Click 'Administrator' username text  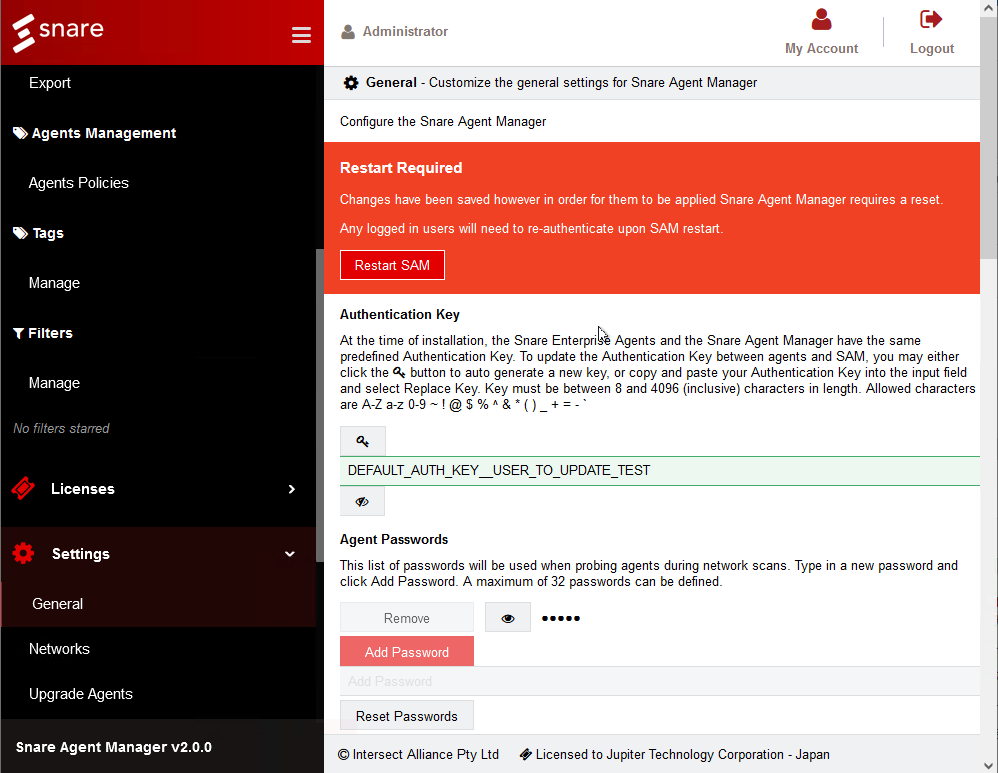point(405,31)
